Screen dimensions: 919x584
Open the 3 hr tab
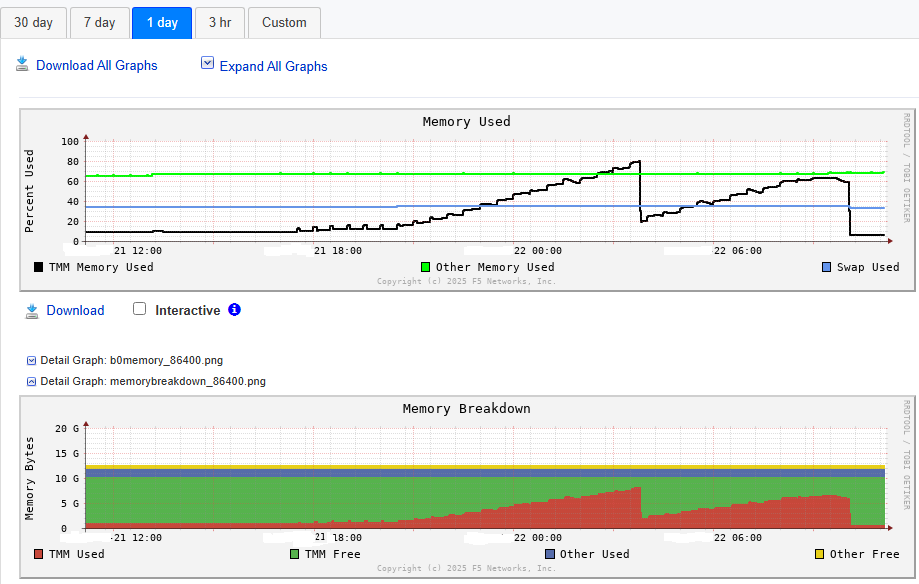[219, 21]
